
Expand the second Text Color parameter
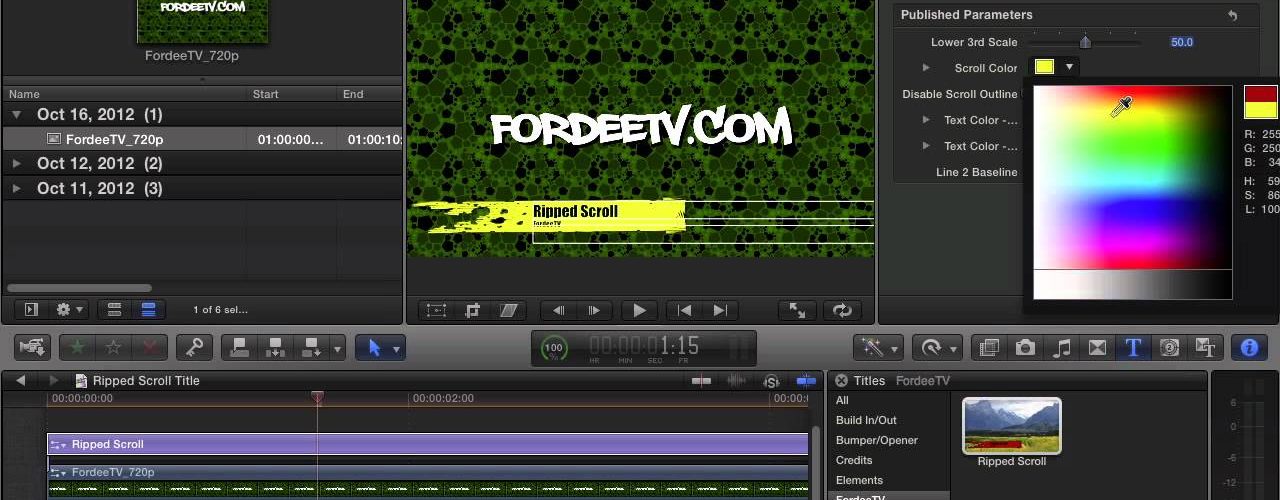(926, 146)
